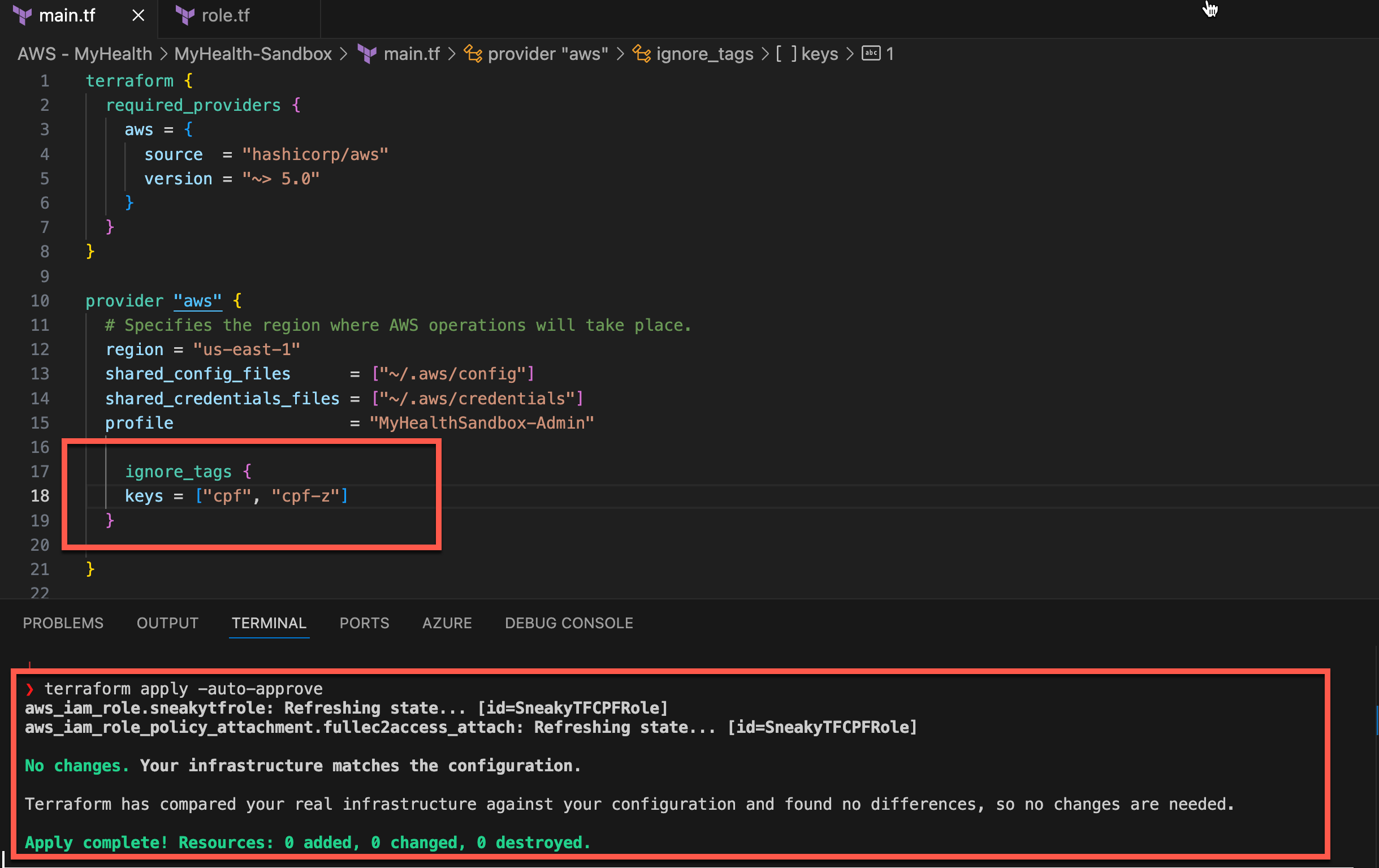Open the OUTPUT panel tab
The image size is (1379, 868).
click(167, 623)
